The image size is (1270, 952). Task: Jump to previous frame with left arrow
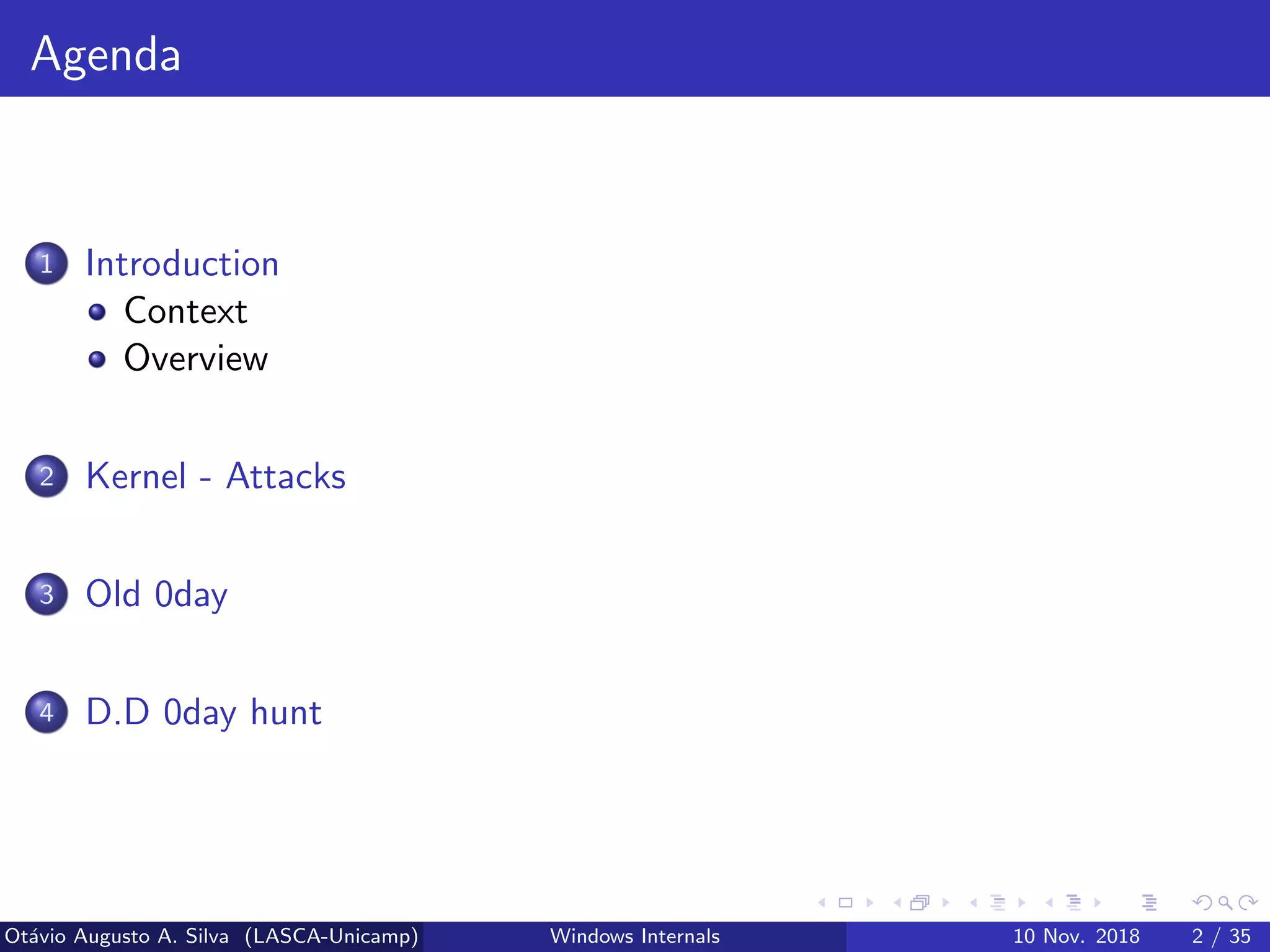click(897, 902)
